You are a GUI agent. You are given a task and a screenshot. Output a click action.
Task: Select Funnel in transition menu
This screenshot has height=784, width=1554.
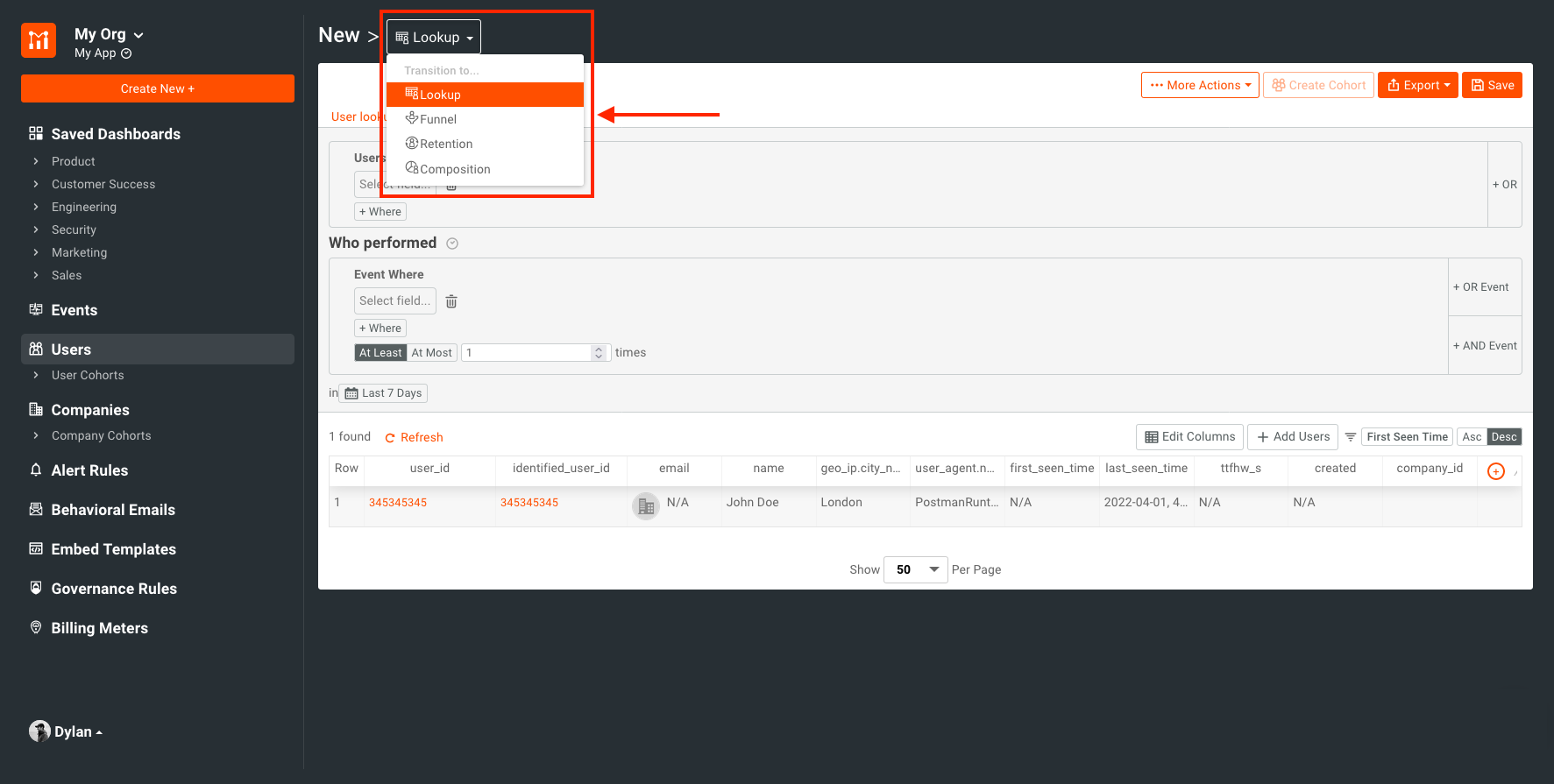(x=485, y=119)
